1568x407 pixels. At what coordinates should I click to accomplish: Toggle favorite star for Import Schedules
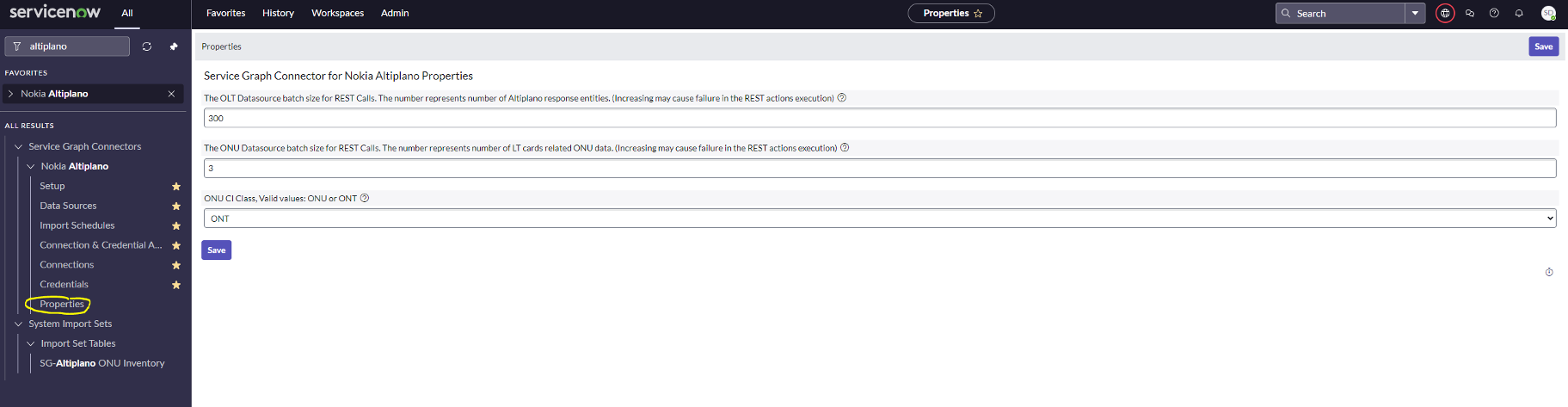pyautogui.click(x=176, y=226)
